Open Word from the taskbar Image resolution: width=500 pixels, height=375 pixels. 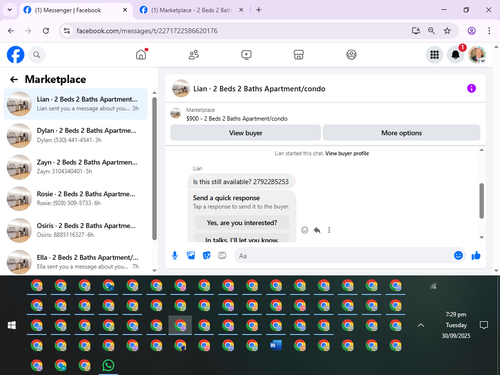(x=276, y=345)
